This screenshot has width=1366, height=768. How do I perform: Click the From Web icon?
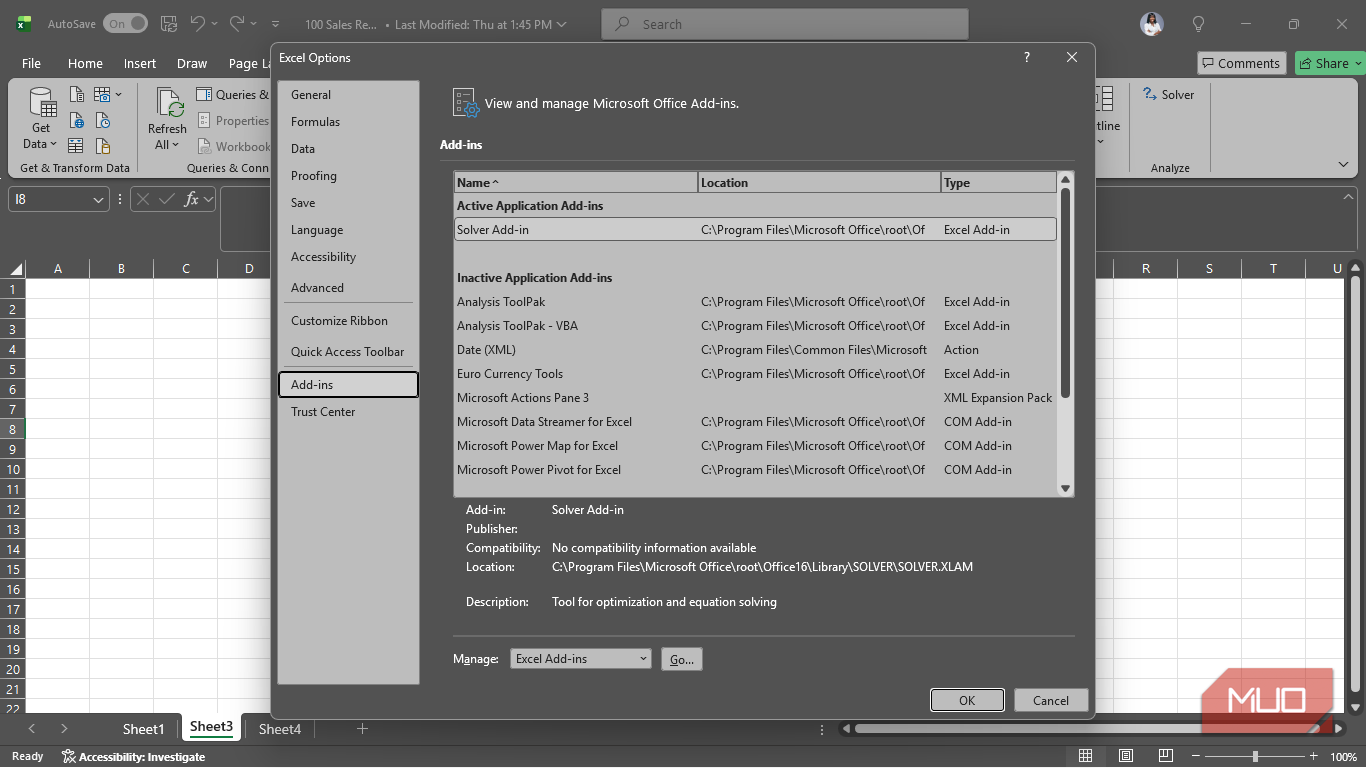tap(77, 121)
